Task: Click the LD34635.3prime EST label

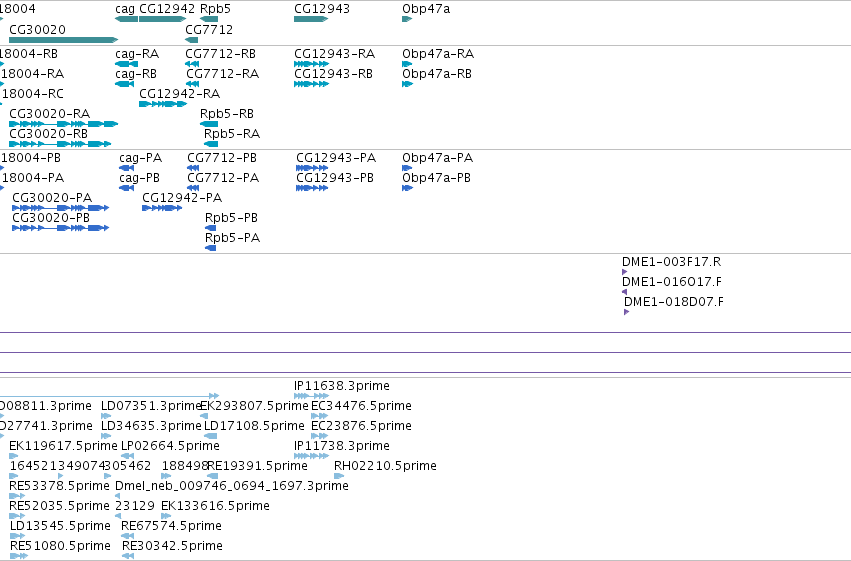Action: click(151, 426)
